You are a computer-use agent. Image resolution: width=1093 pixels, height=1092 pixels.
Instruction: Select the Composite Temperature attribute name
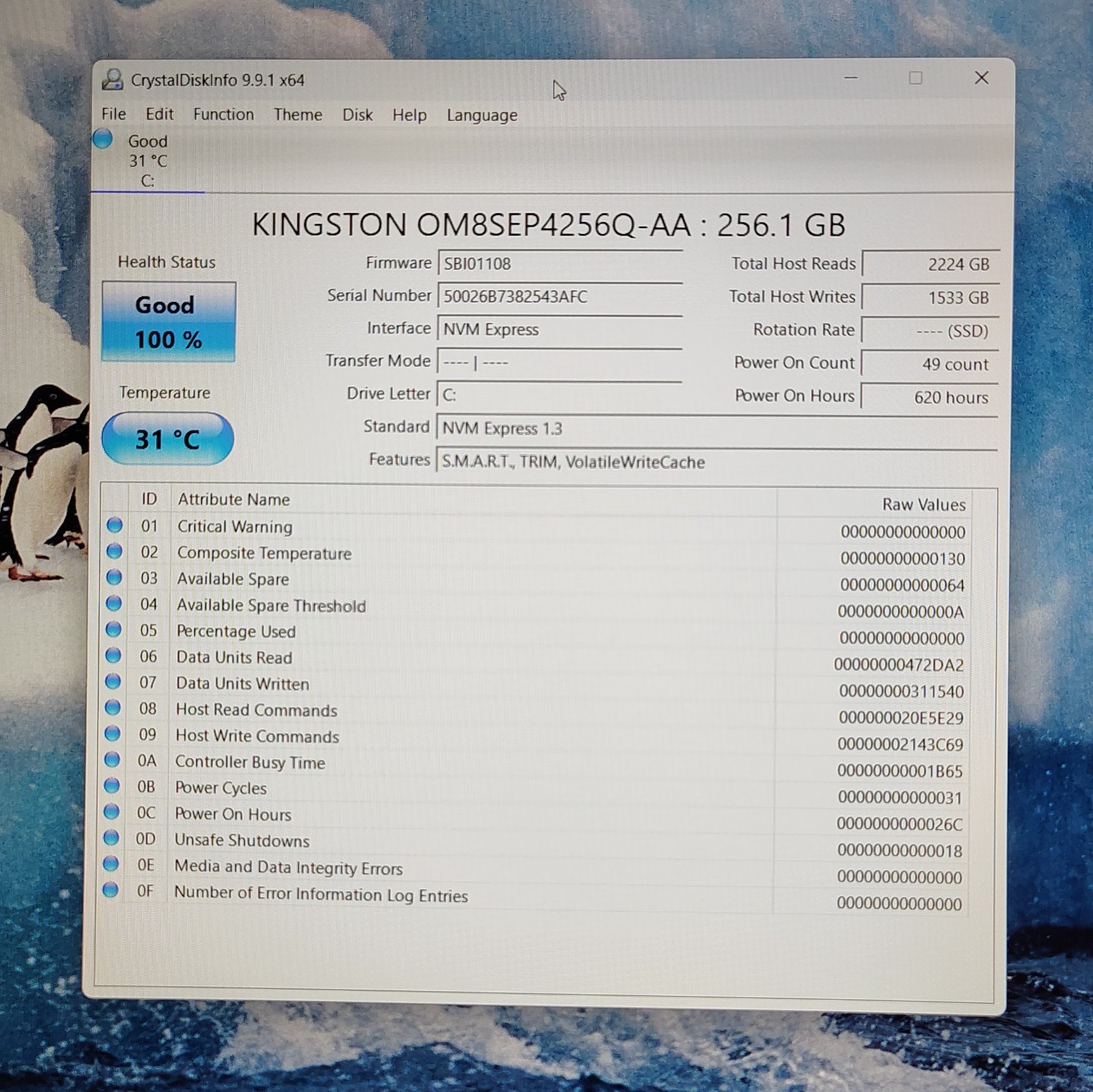coord(264,553)
